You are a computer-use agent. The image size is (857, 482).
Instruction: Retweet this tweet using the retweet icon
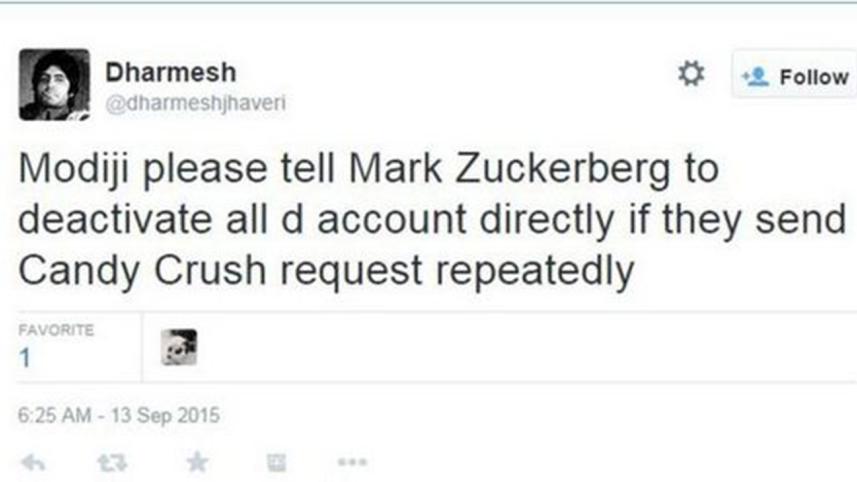tap(113, 461)
